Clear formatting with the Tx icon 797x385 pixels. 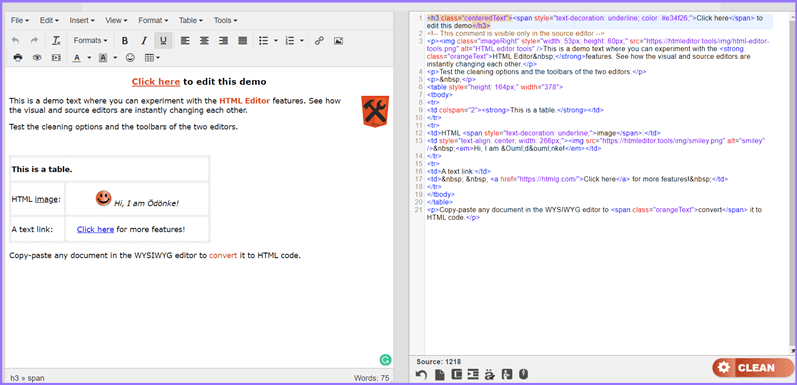point(56,41)
